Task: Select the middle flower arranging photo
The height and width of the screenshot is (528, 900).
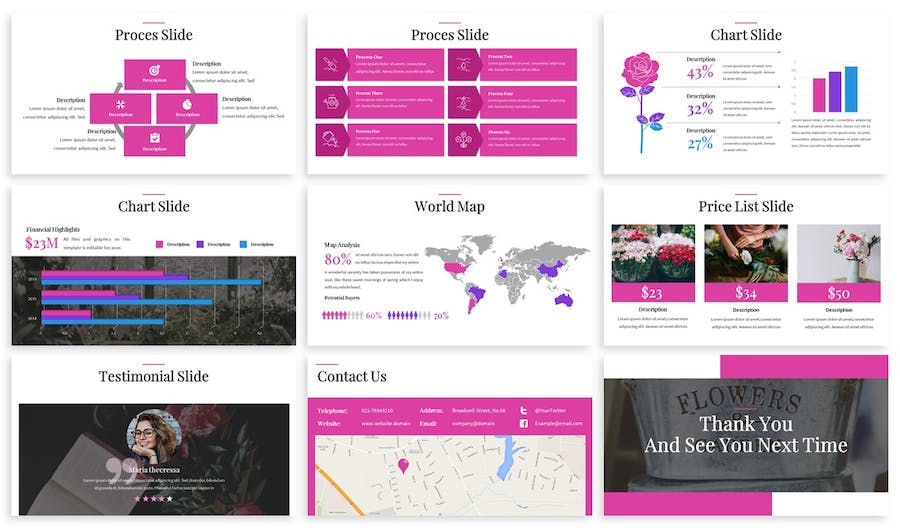Action: point(745,253)
